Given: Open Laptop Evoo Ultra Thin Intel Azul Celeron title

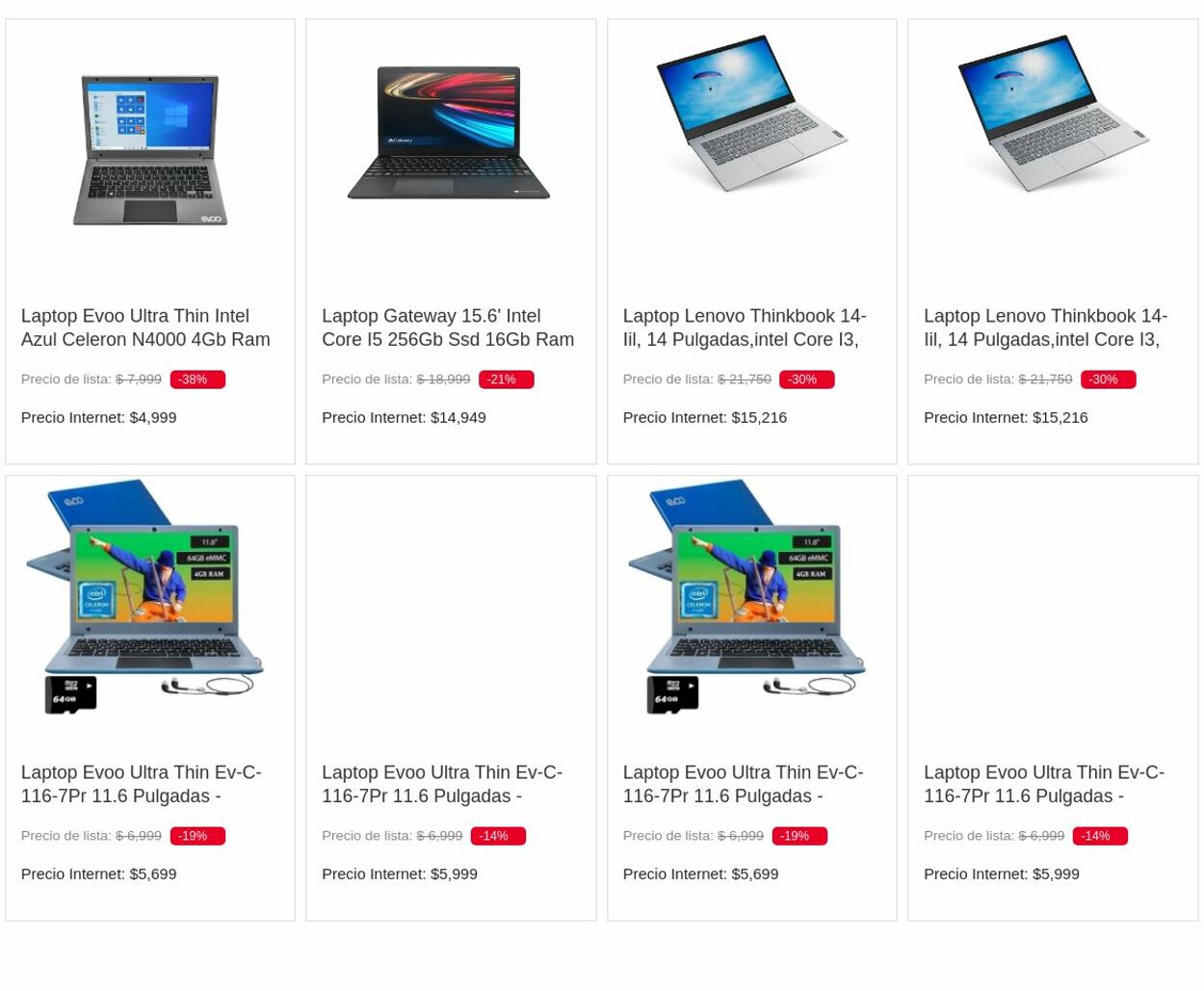Looking at the screenshot, I should point(145,327).
